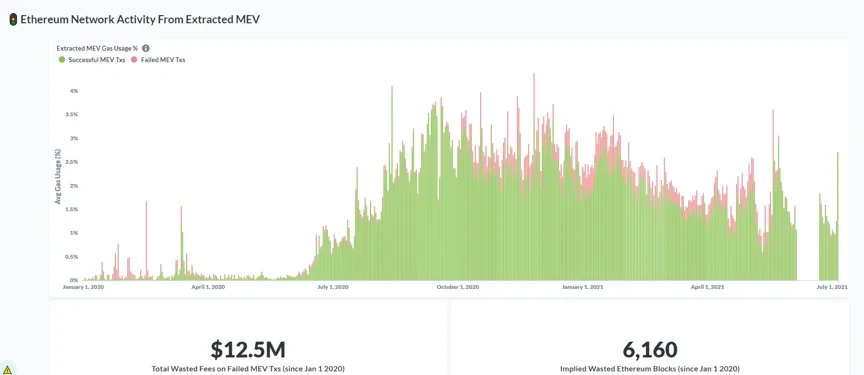Click the Total Wasted Fees on Failed MEV Txs caption
The width and height of the screenshot is (864, 375).
click(248, 369)
